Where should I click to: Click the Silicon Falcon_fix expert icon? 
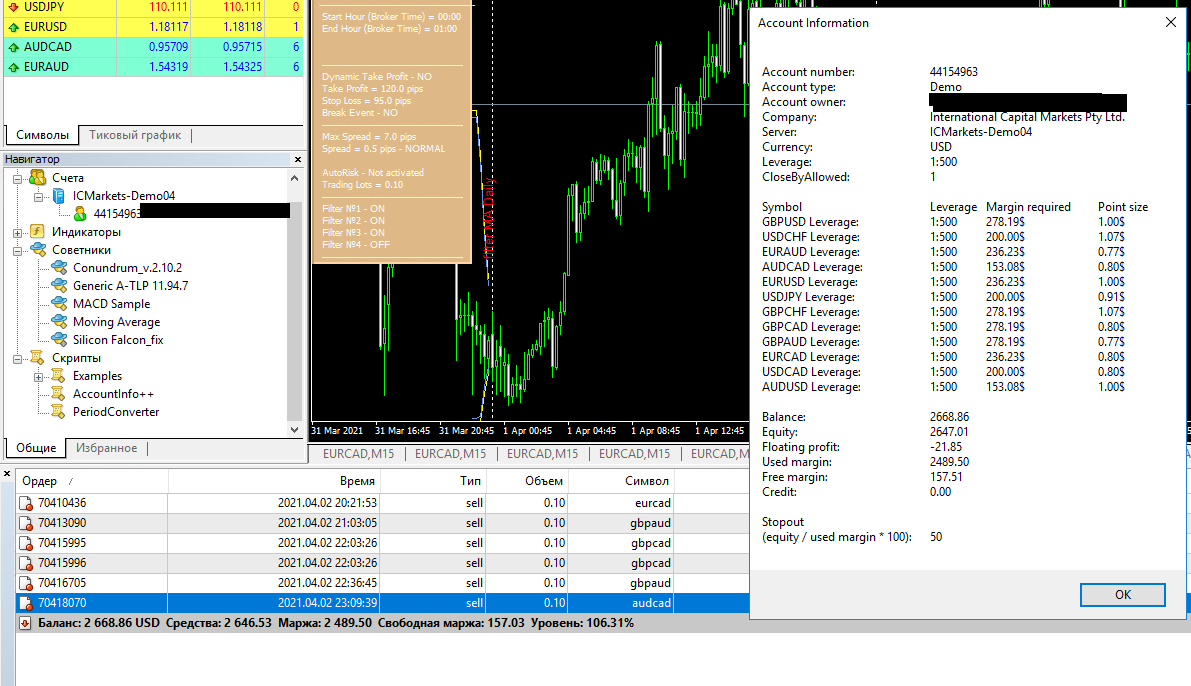click(x=59, y=340)
